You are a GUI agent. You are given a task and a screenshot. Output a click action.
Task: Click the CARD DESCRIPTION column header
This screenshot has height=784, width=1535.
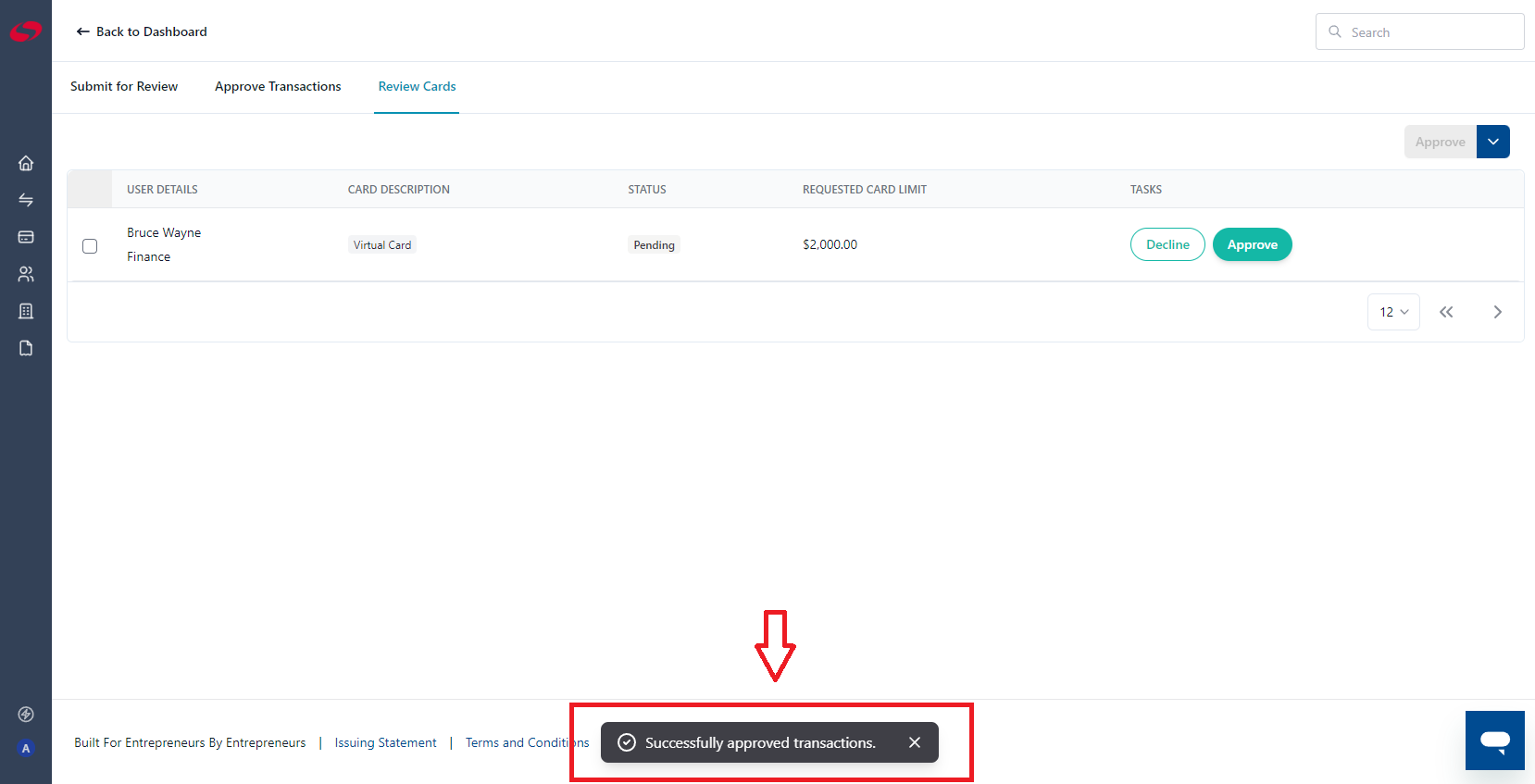click(x=399, y=189)
